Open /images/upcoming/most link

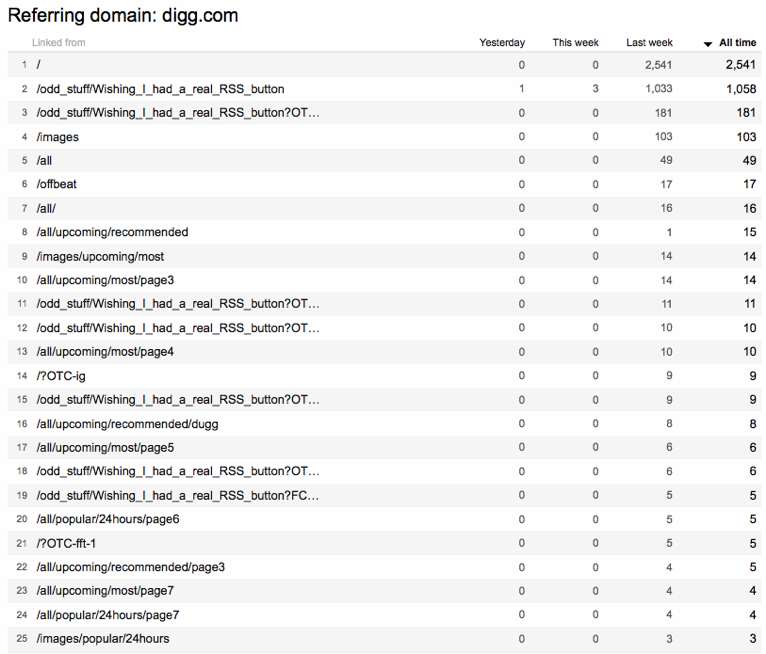point(100,256)
